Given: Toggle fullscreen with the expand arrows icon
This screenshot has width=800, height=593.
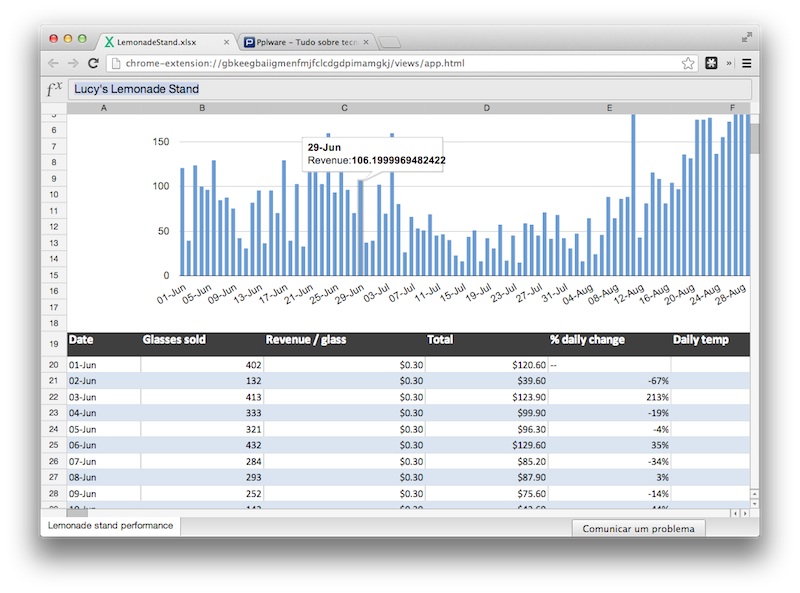Looking at the screenshot, I should (746, 37).
